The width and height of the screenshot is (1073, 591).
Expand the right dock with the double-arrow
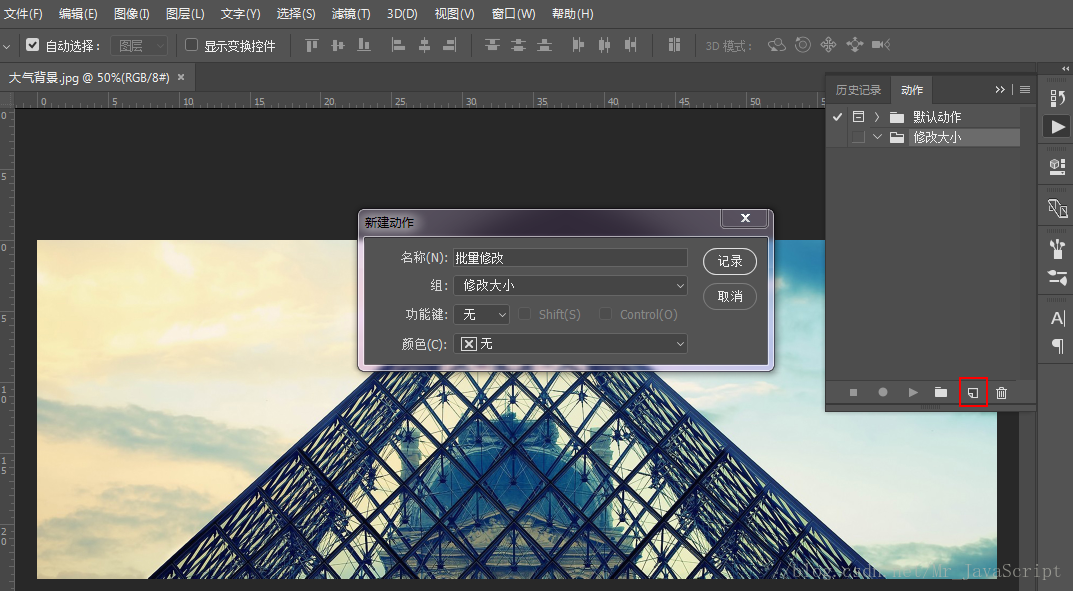(1065, 68)
